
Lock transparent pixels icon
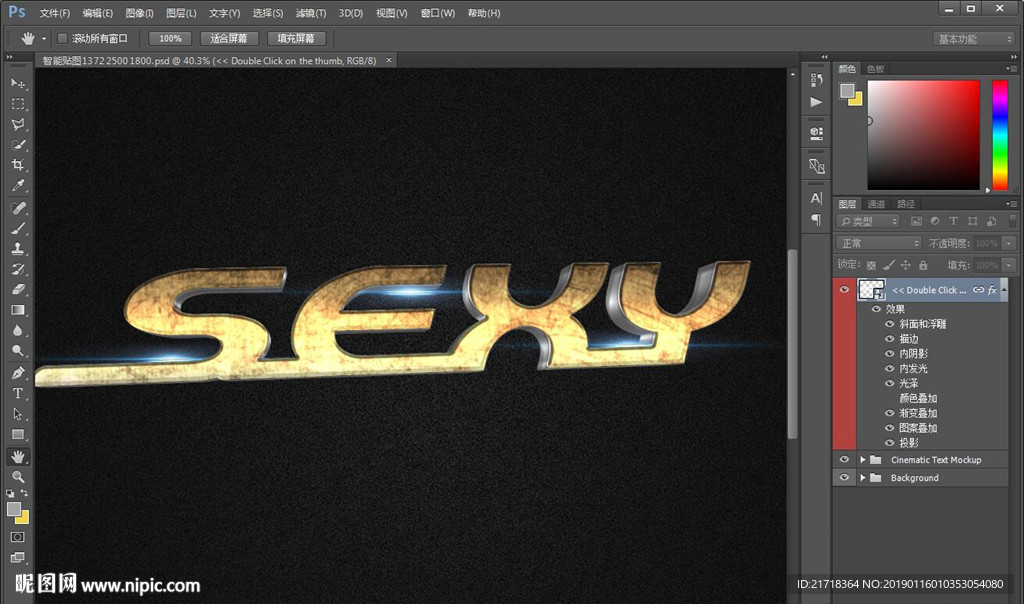click(x=871, y=265)
